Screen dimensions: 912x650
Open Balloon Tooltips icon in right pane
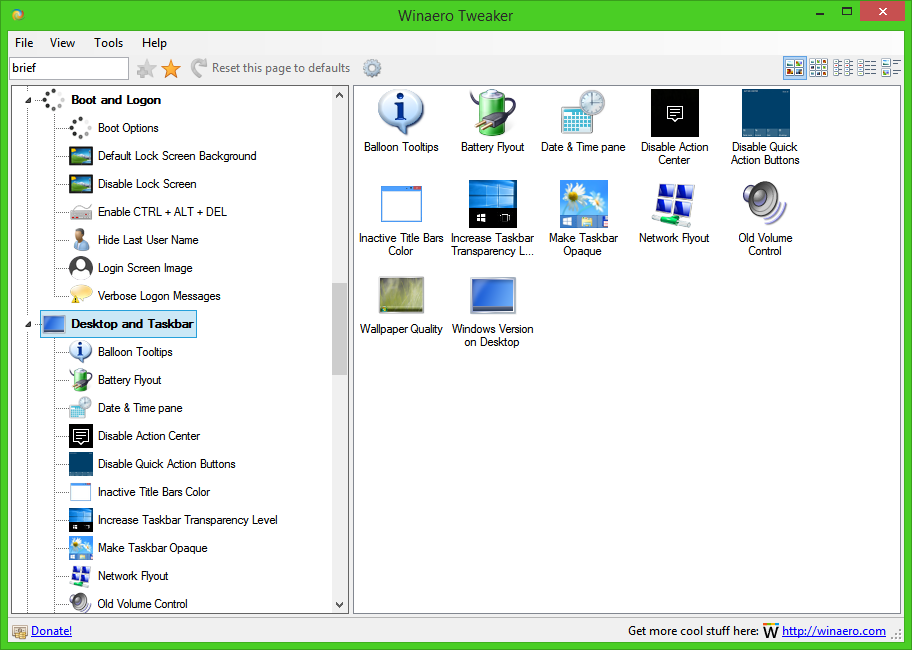pyautogui.click(x=401, y=113)
